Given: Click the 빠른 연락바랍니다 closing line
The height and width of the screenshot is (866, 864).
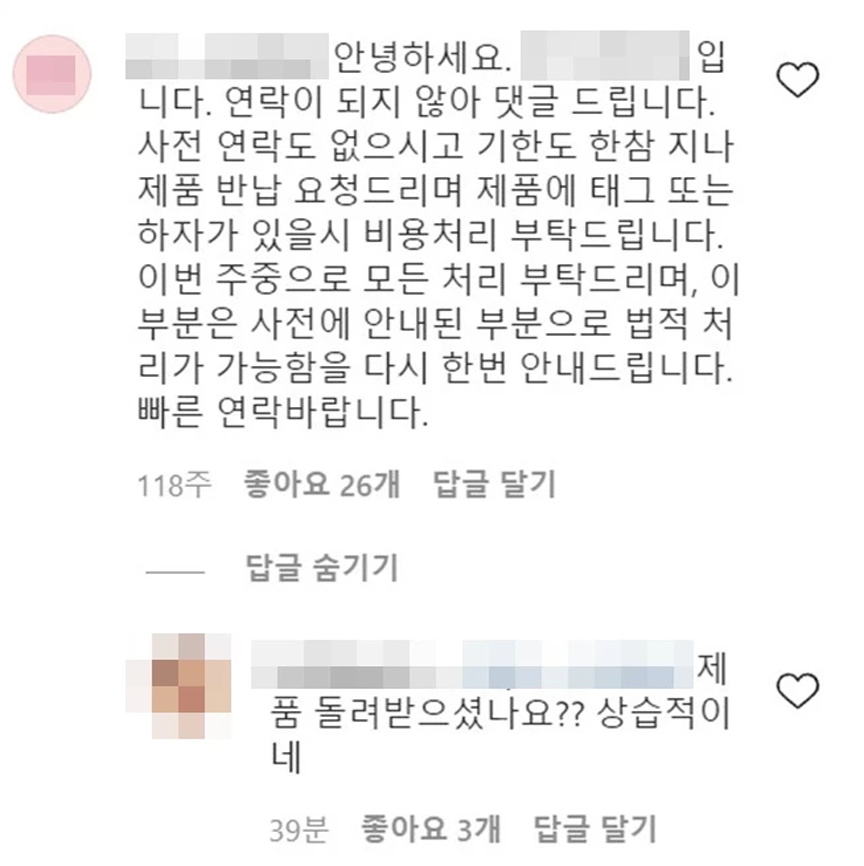Looking at the screenshot, I should [283, 411].
